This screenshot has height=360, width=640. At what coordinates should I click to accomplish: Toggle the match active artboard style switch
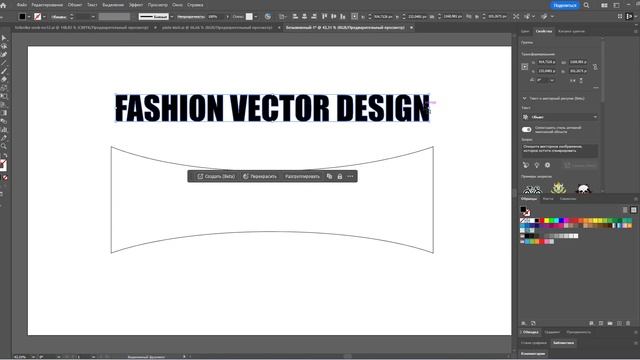tap(527, 129)
